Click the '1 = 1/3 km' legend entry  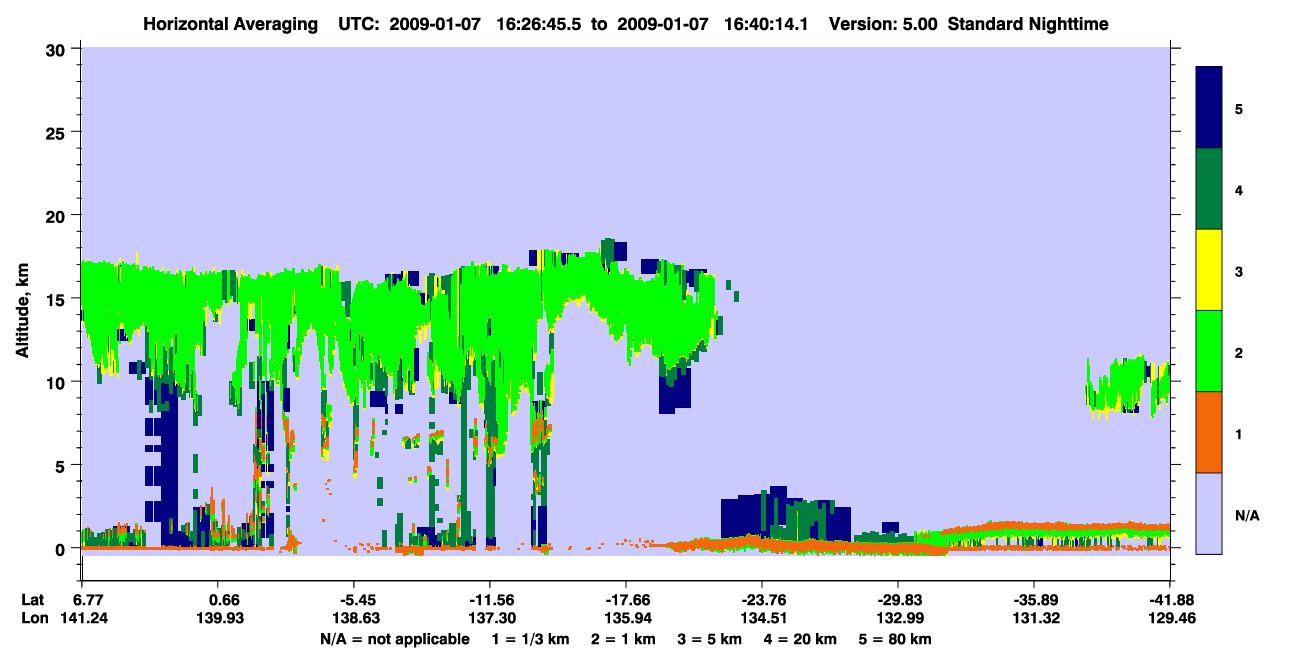530,639
